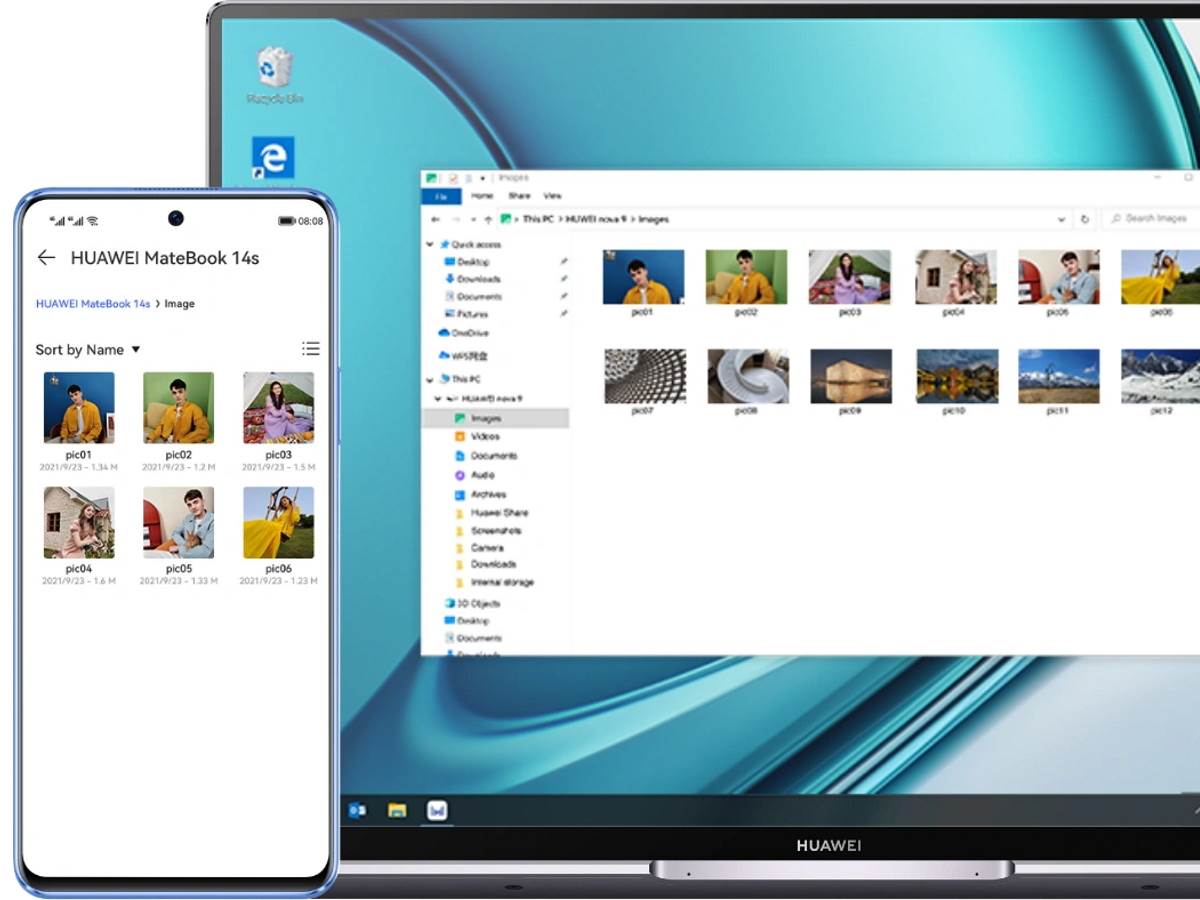Open File Explorer from the taskbar
Screen dimensions: 1200x900
click(x=397, y=810)
